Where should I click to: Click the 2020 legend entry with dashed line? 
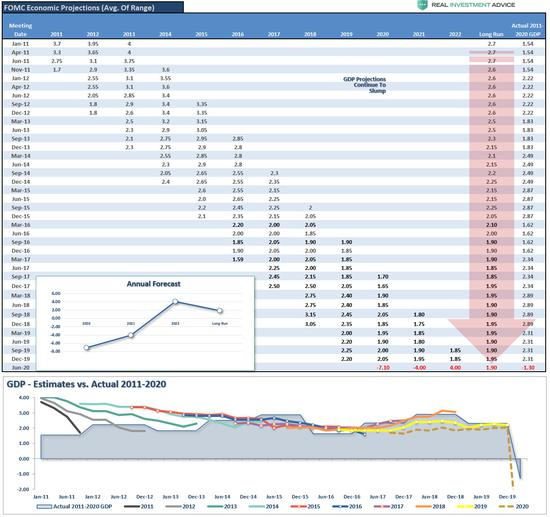click(514, 506)
